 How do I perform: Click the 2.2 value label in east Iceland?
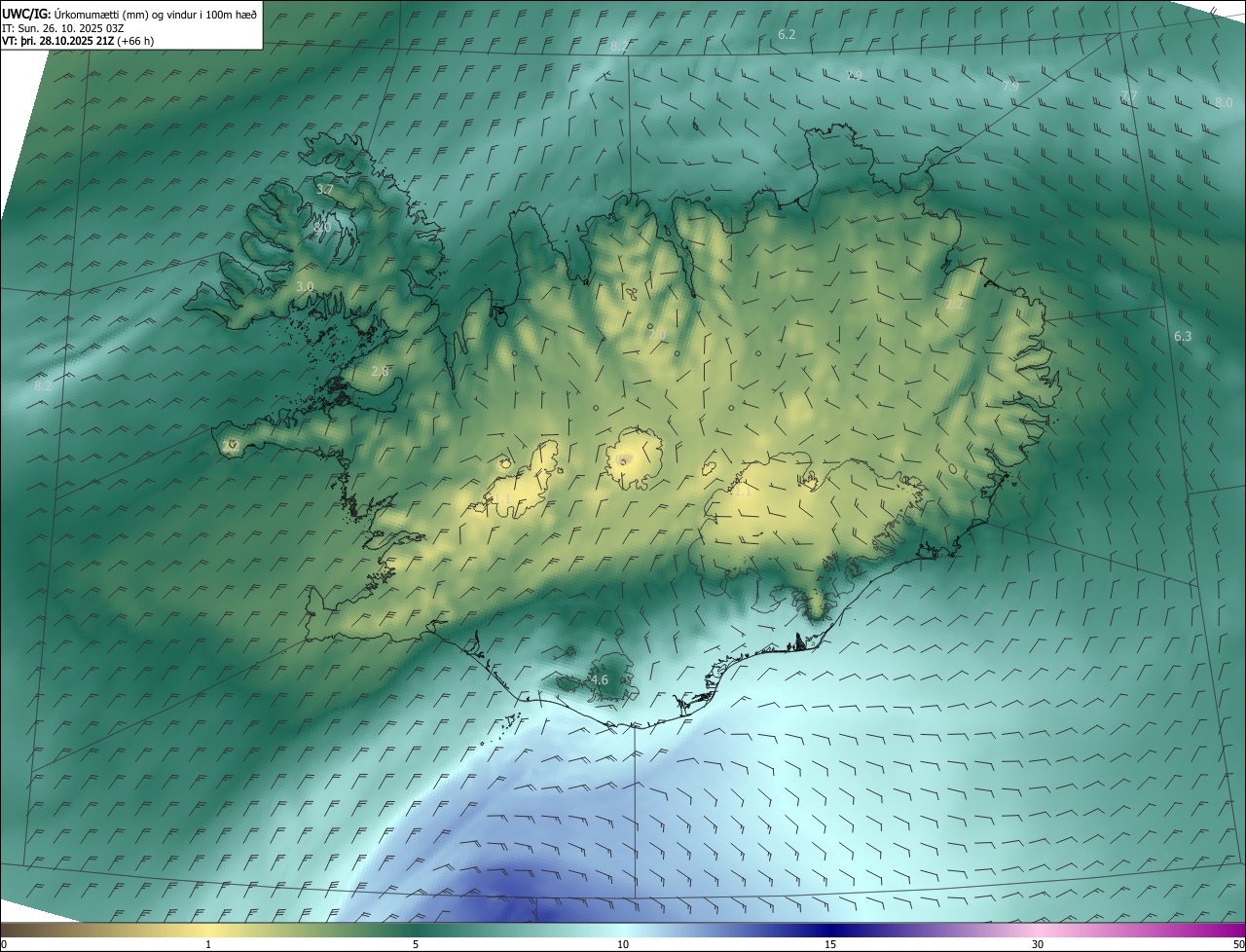point(954,305)
